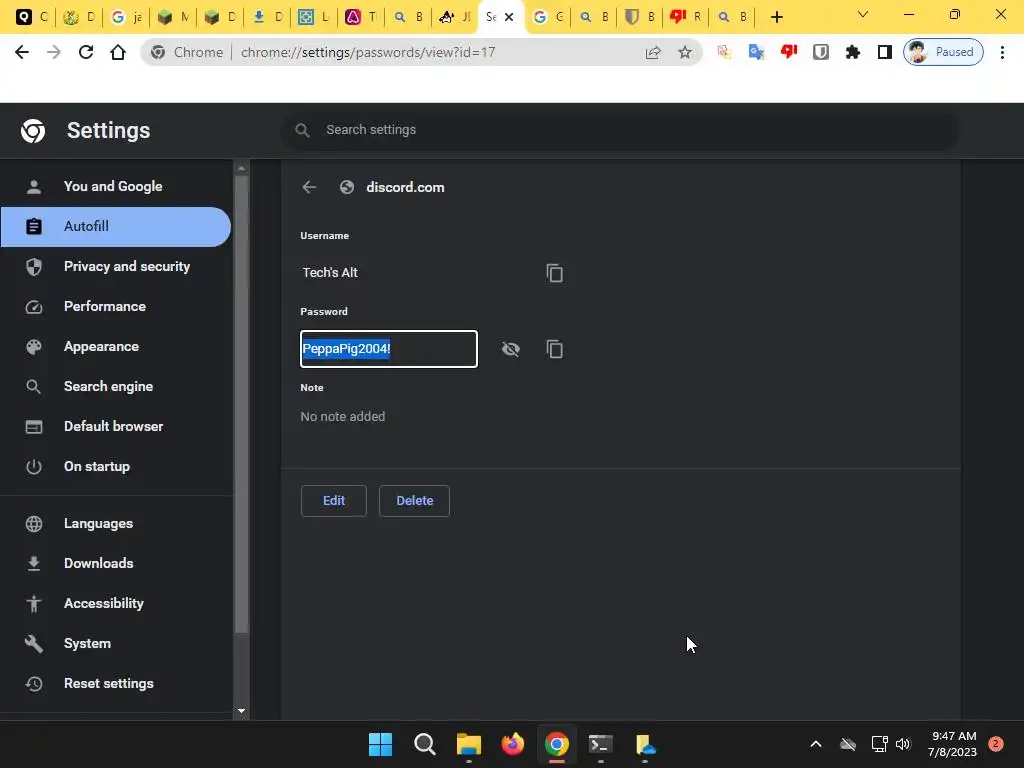The width and height of the screenshot is (1024, 768).
Task: Switch to the tab with pink triangle icon
Action: pos(361,18)
